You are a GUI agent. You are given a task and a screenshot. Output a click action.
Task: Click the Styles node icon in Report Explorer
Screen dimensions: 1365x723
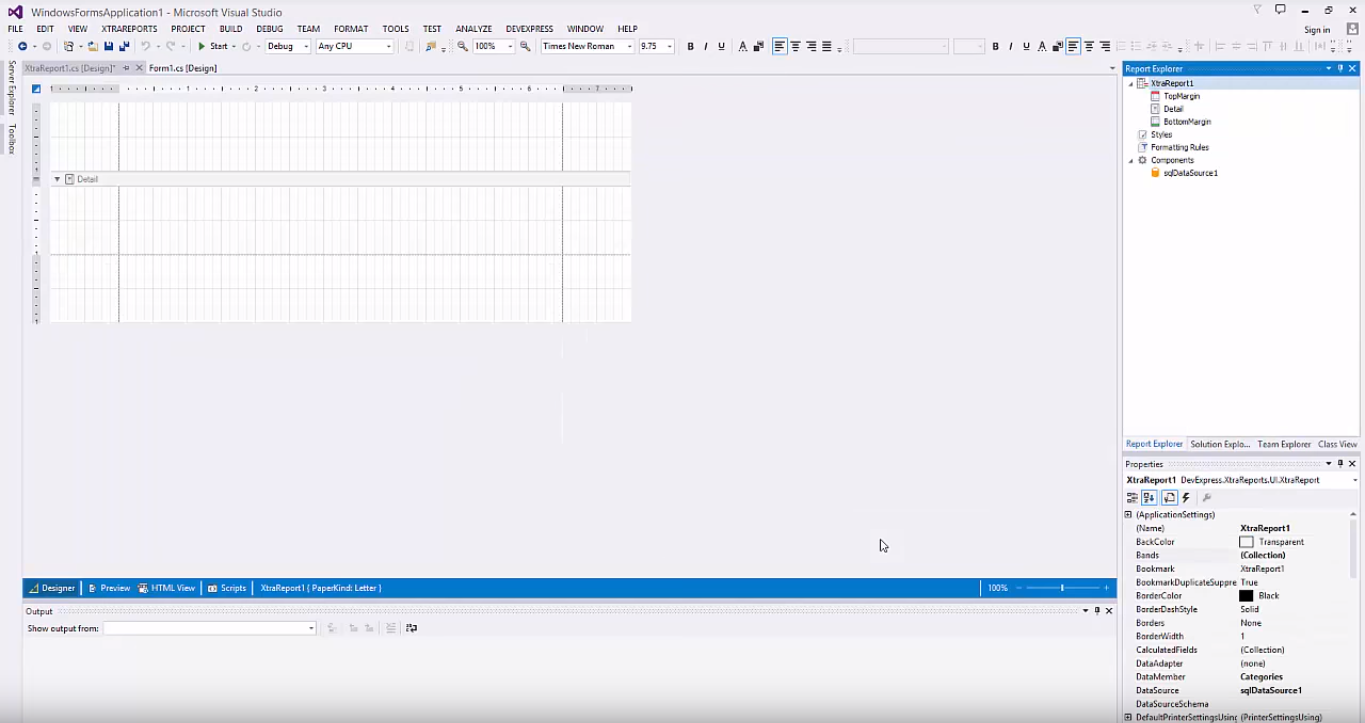(x=1143, y=134)
